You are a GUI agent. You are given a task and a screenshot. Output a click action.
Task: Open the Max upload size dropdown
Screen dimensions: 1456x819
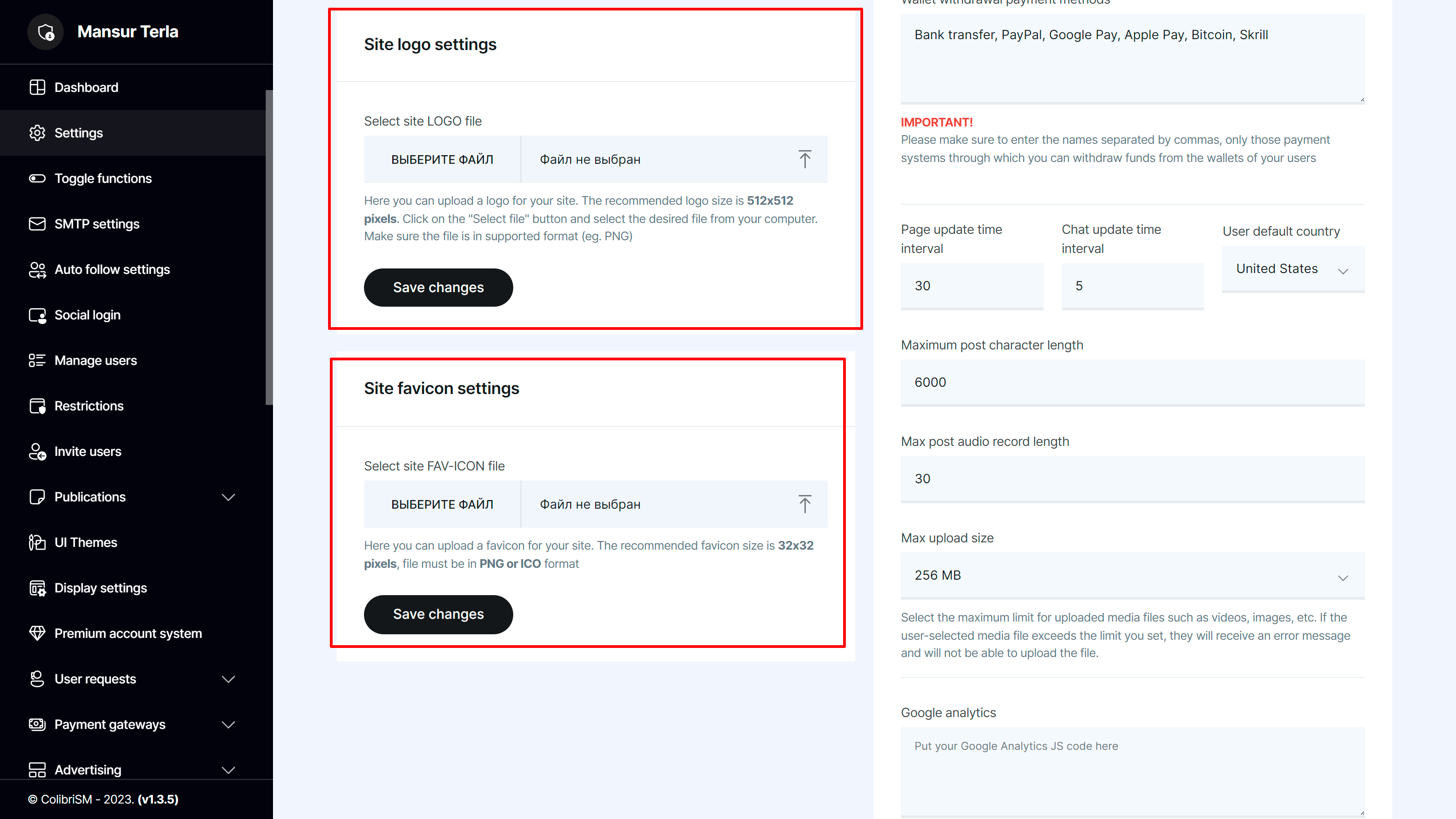[x=1132, y=576]
